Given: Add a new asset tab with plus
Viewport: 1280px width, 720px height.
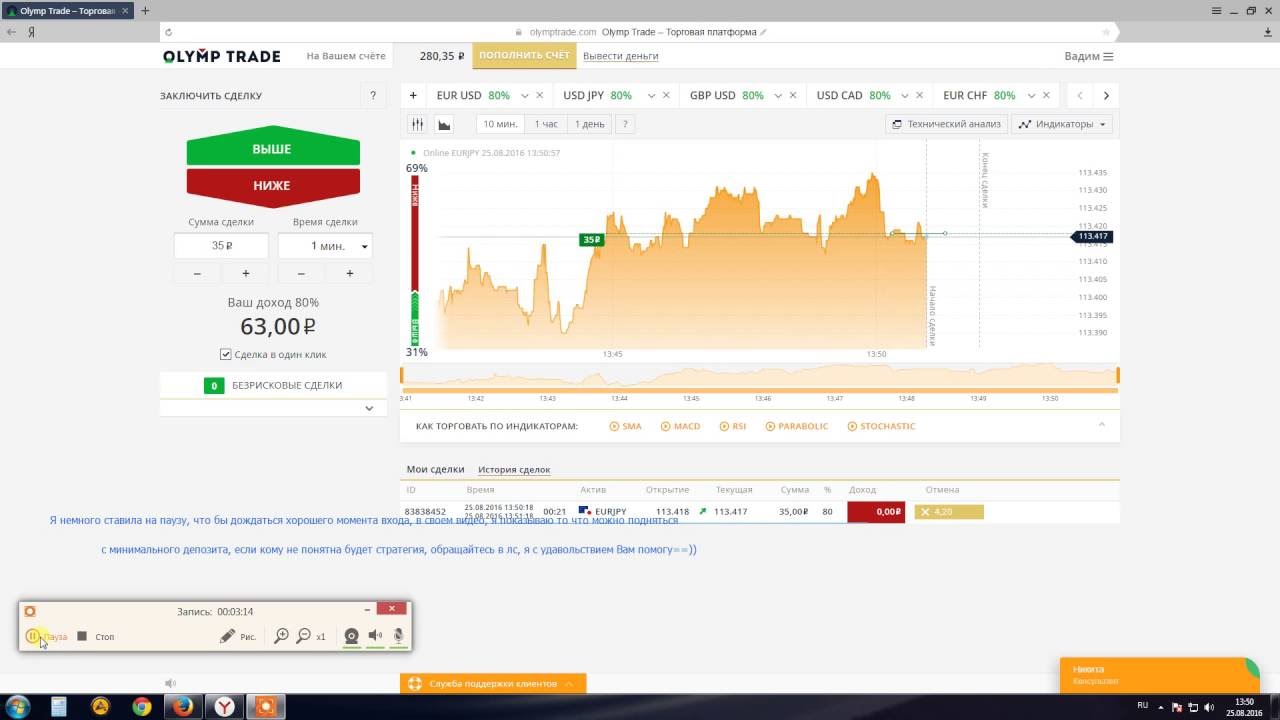Looking at the screenshot, I should coord(413,95).
